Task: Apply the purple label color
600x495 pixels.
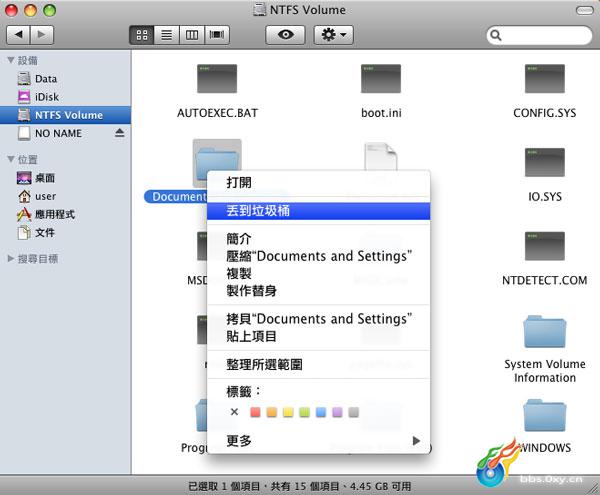Action: tap(338, 412)
